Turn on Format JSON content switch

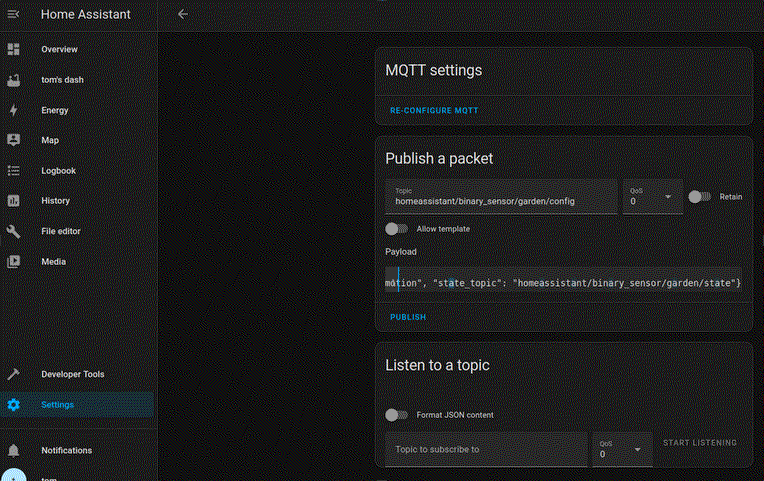tap(397, 415)
